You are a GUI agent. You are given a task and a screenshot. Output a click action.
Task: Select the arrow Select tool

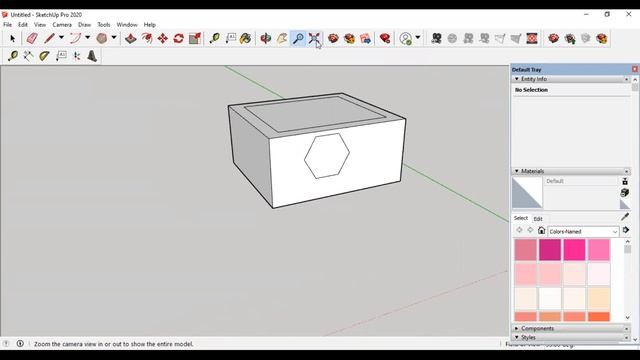pos(12,38)
